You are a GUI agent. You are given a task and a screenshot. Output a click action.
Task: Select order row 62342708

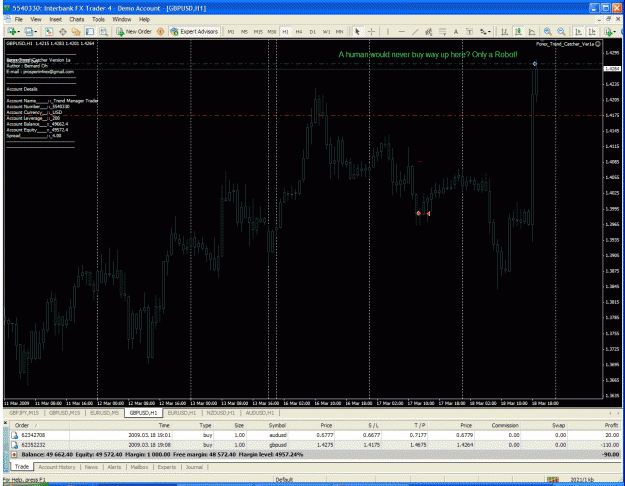click(x=315, y=435)
